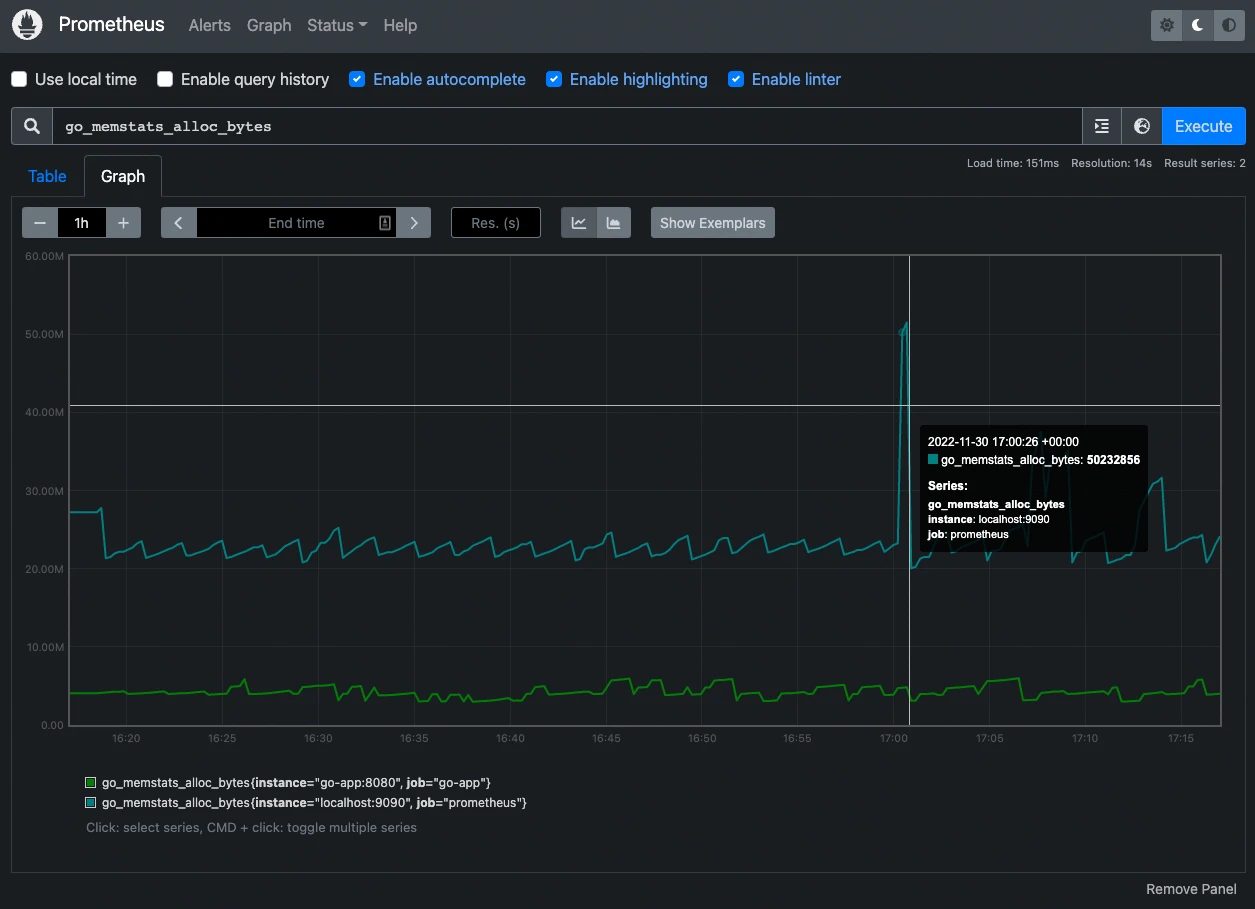Click the 1h range input field
The image size is (1255, 909).
pyautogui.click(x=82, y=223)
